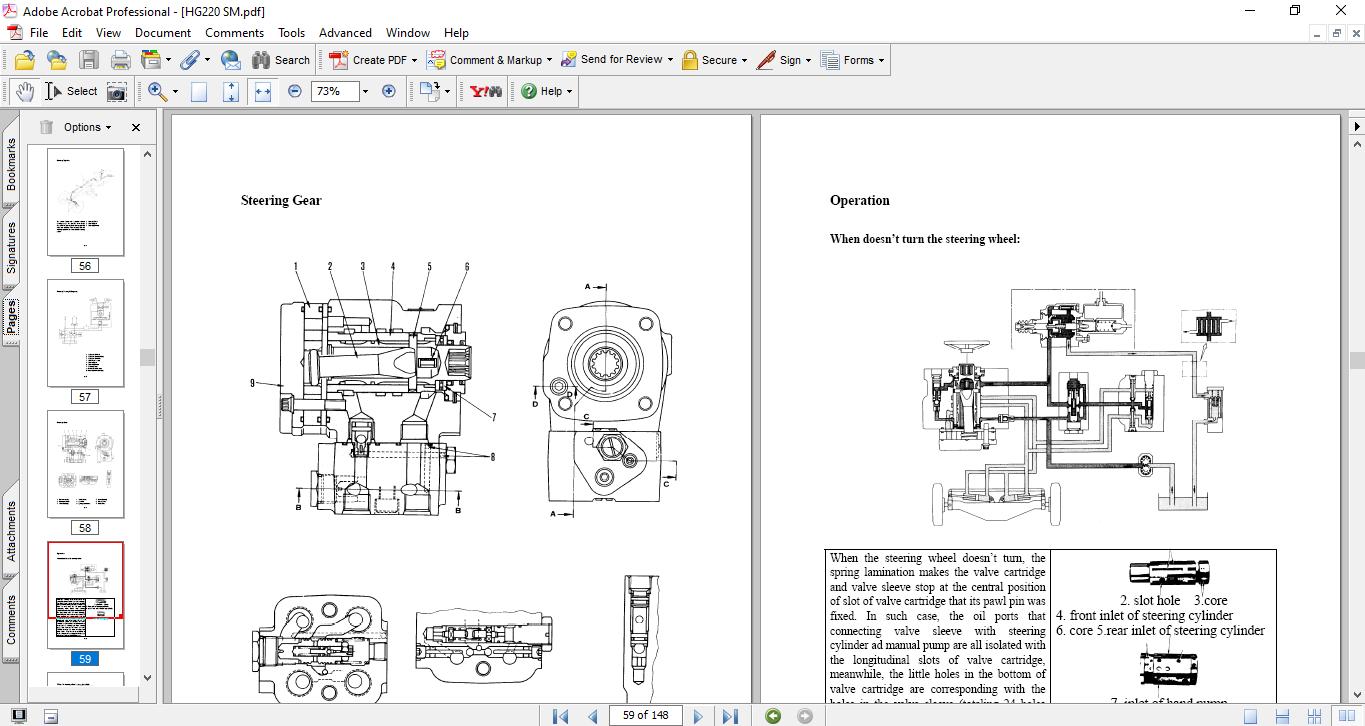Select the page 57 thumbnail

point(86,333)
